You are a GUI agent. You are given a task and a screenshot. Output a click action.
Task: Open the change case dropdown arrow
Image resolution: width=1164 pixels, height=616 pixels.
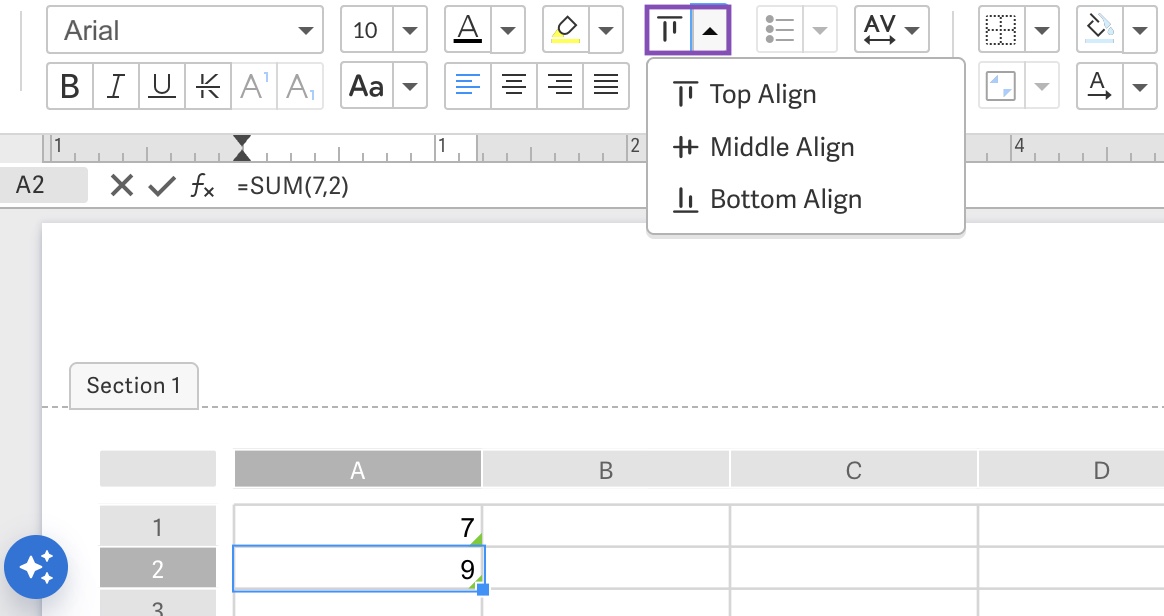click(x=410, y=86)
